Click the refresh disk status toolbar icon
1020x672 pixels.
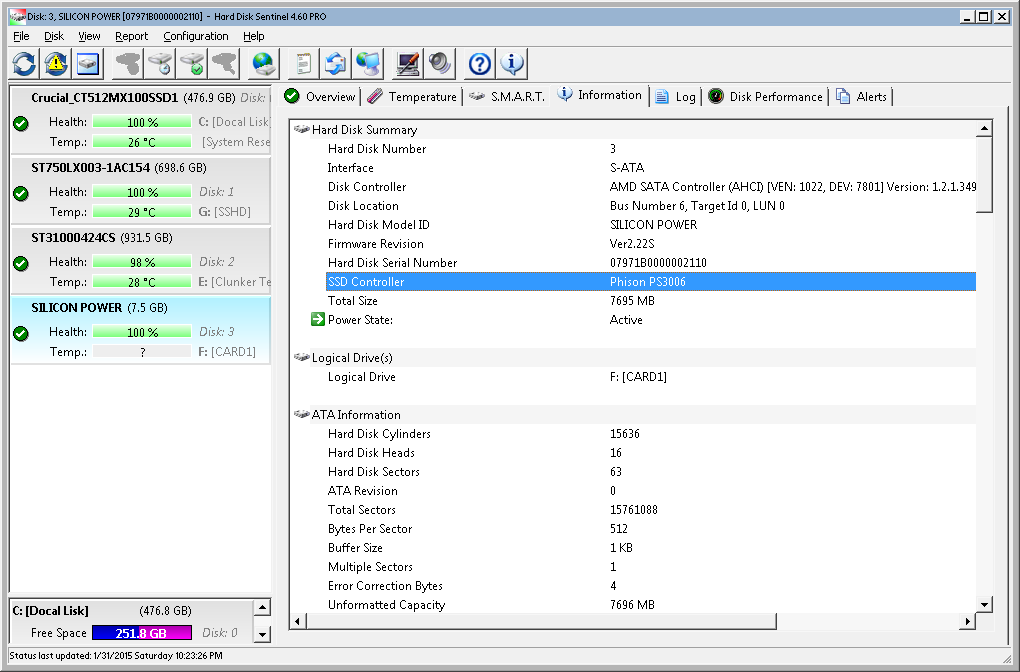point(24,64)
